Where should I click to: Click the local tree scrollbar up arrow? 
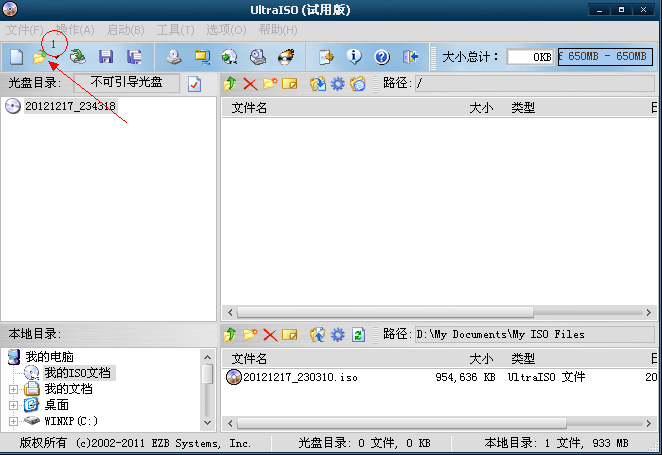pyautogui.click(x=207, y=358)
